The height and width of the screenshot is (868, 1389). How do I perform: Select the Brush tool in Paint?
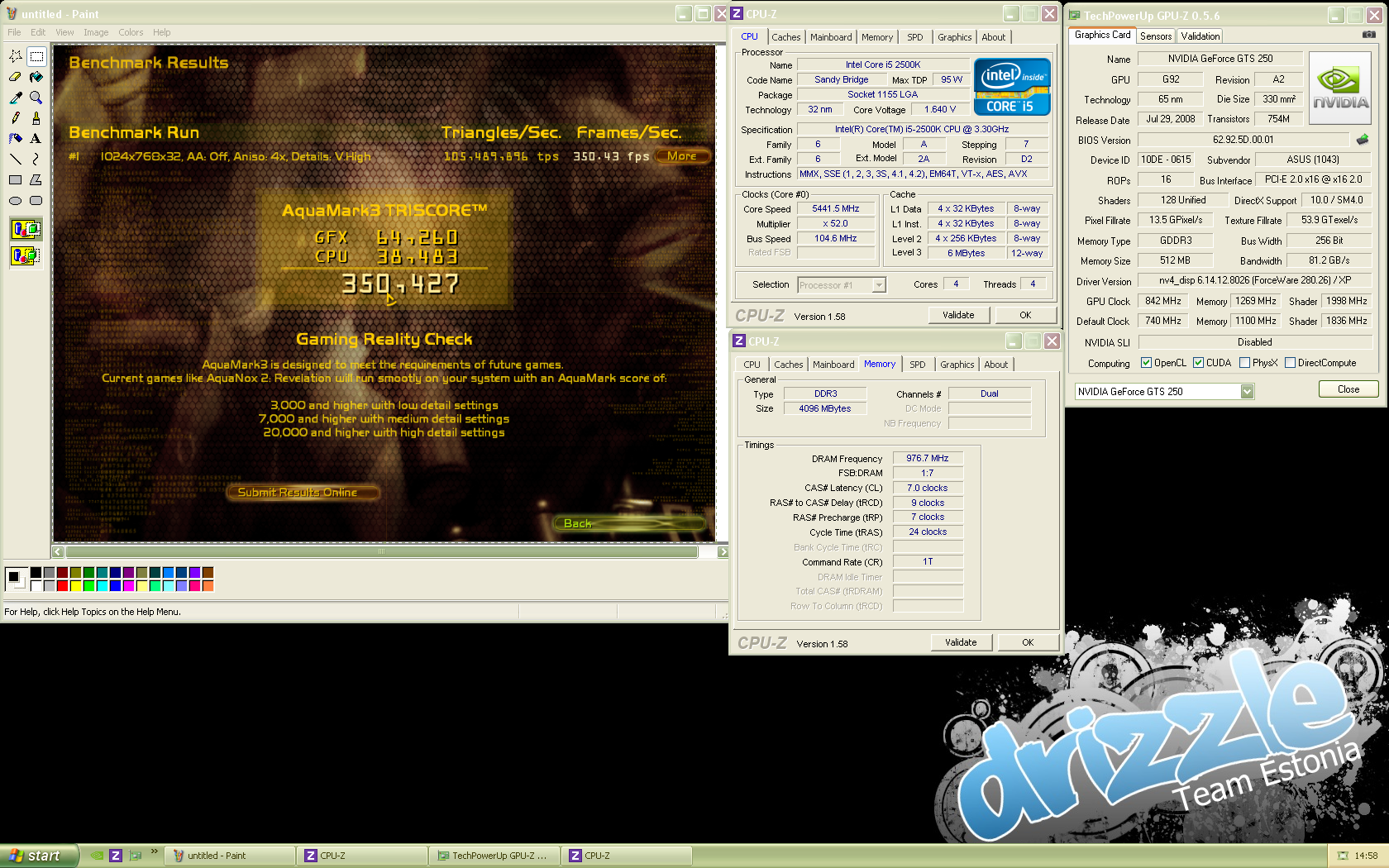click(36, 118)
